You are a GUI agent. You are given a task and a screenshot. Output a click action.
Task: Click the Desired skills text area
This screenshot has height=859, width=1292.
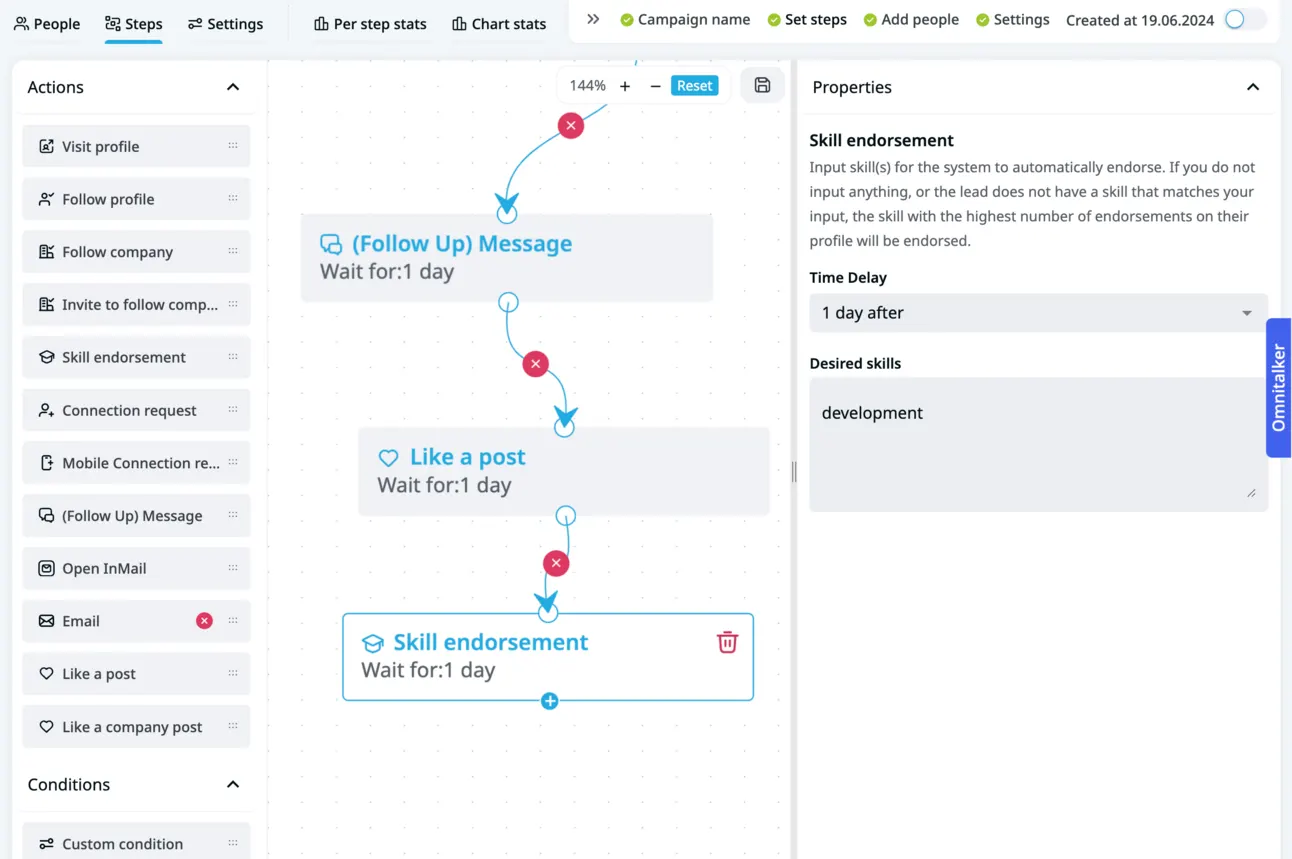1038,445
